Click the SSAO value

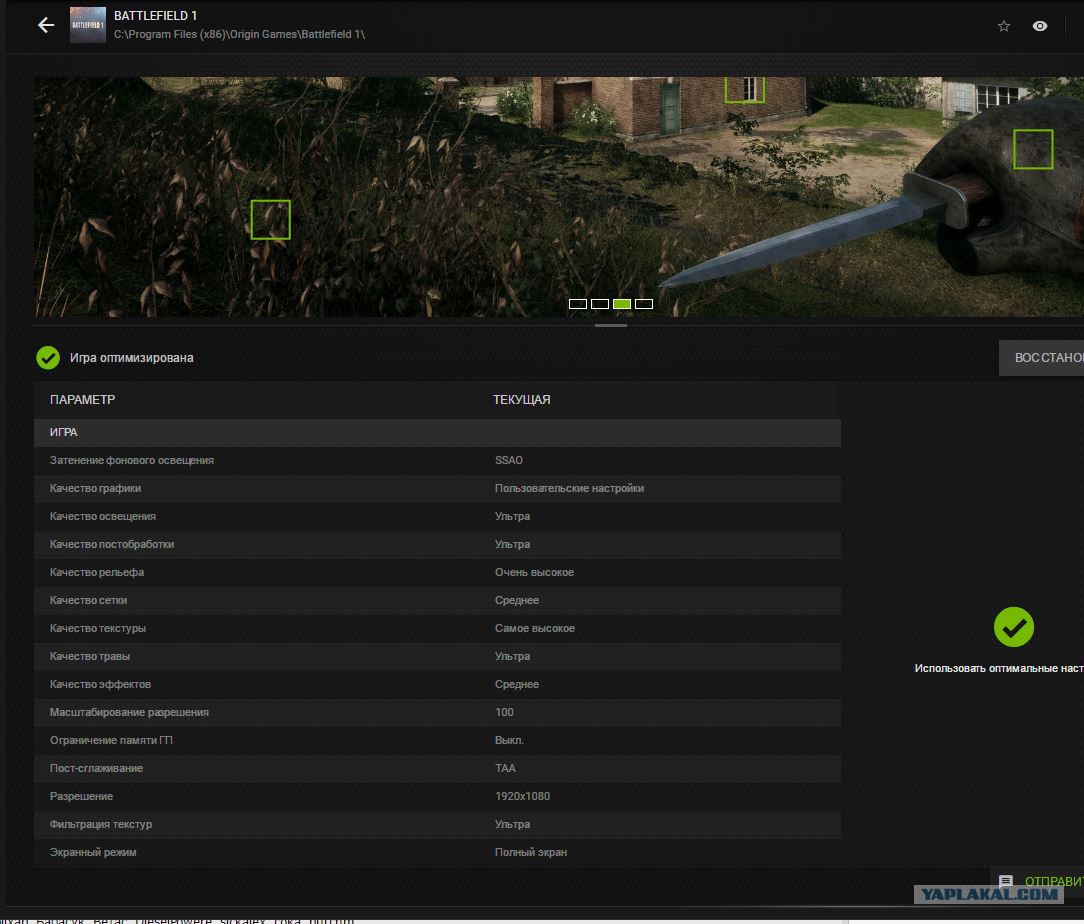pyautogui.click(x=509, y=460)
